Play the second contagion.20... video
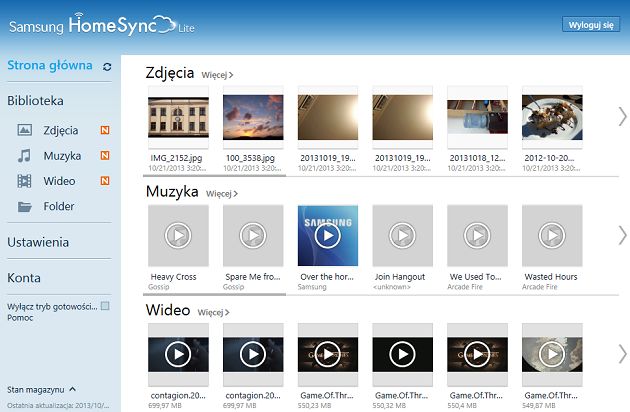Screen dimensions: 630x412 pyautogui.click(x=253, y=354)
